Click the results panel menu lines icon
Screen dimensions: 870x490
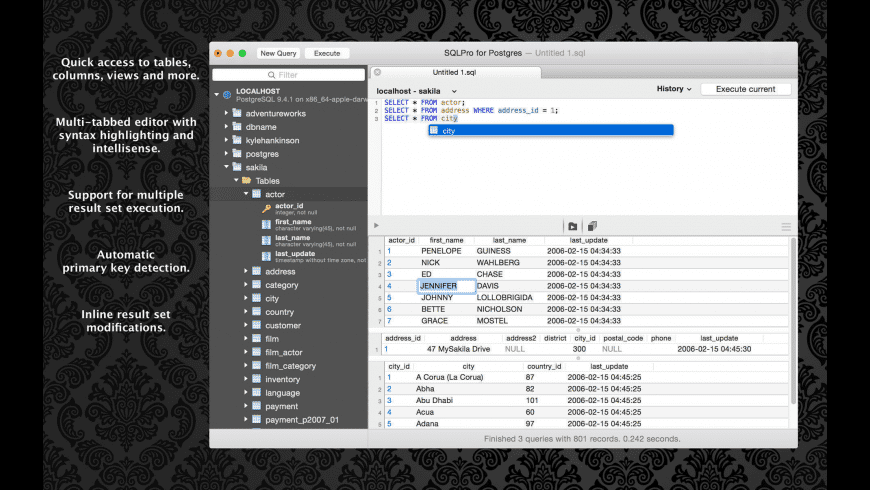786,226
